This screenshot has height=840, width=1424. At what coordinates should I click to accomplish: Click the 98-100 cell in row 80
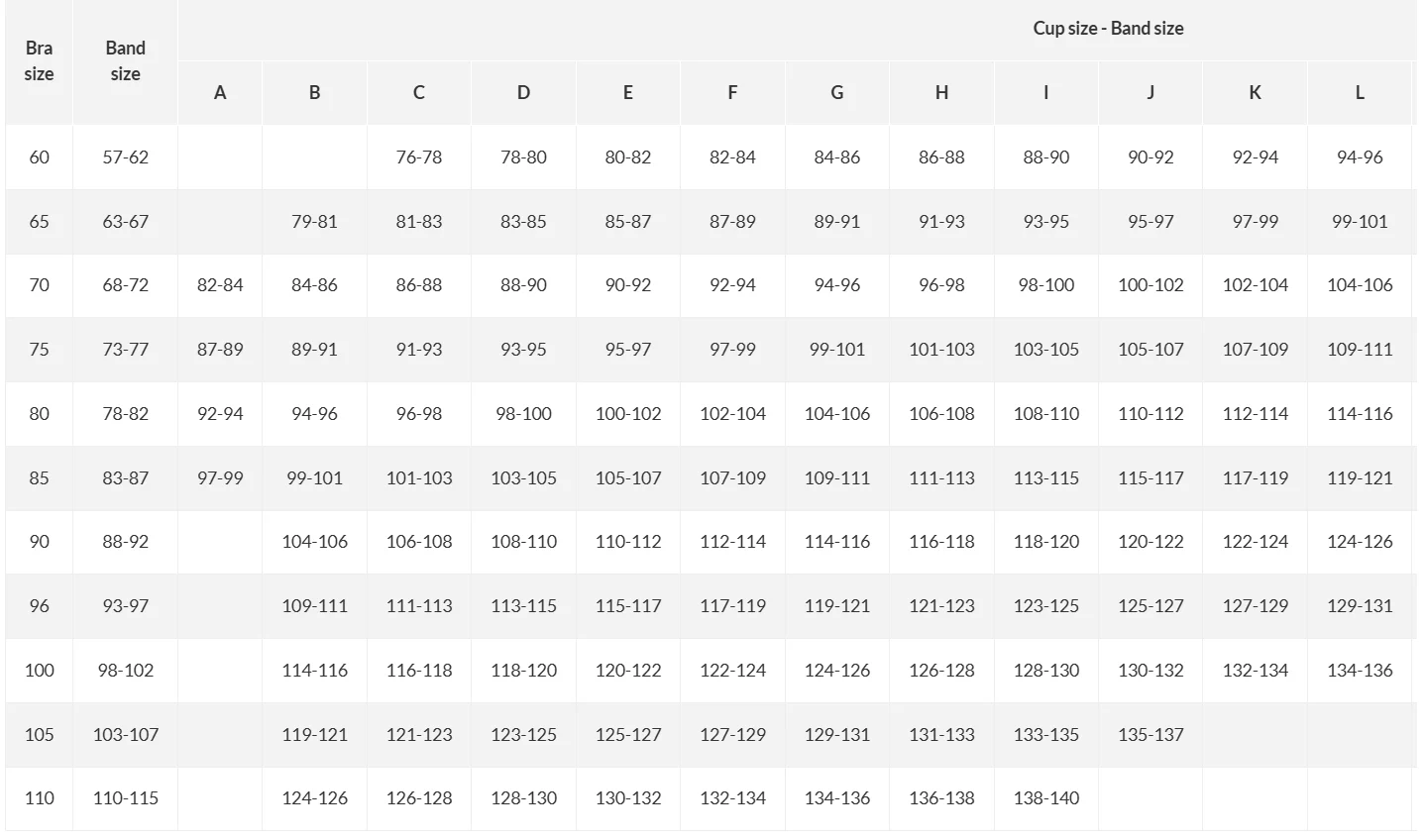click(523, 413)
